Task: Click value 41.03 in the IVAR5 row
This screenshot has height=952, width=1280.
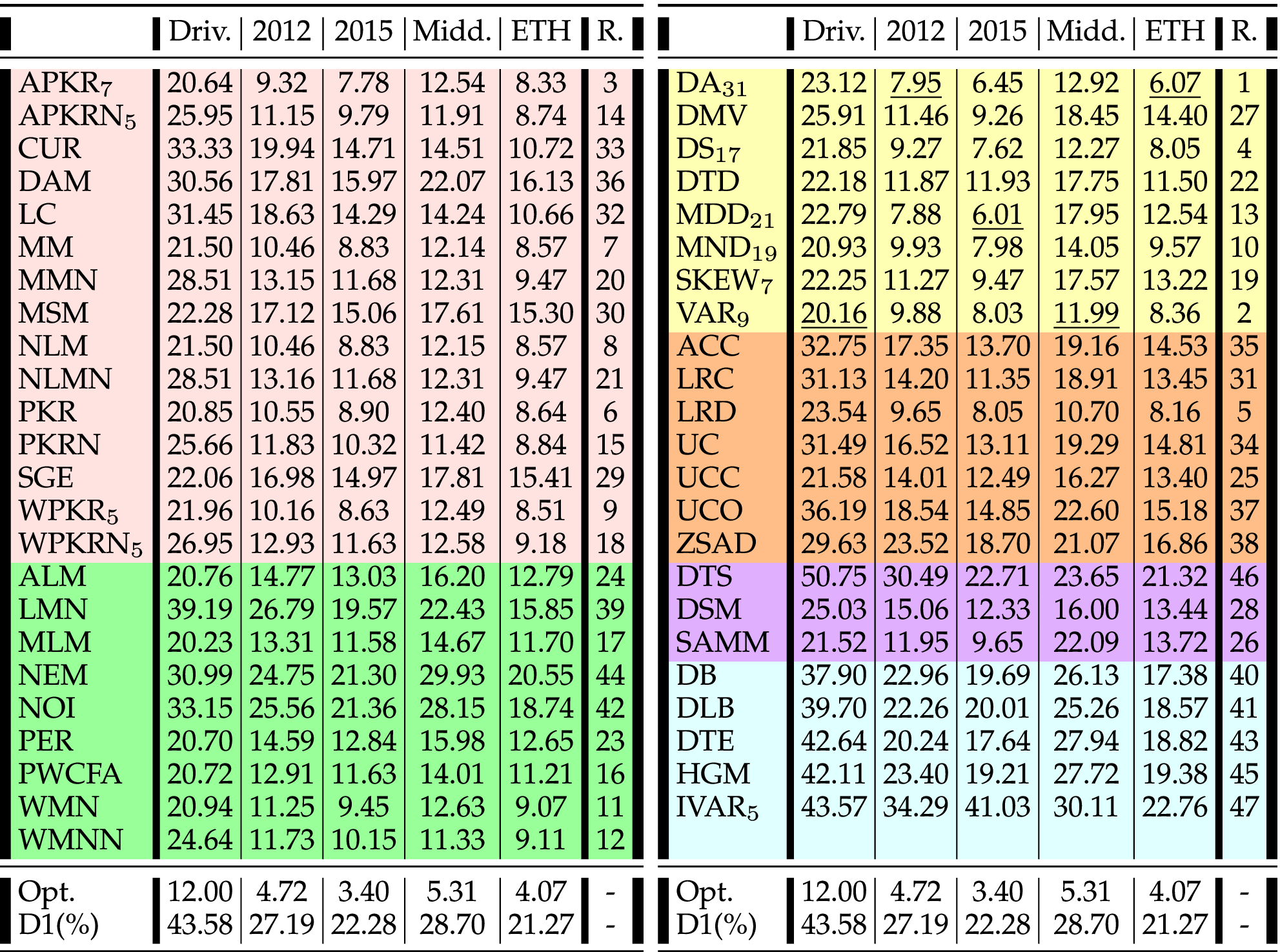Action: pos(997,807)
